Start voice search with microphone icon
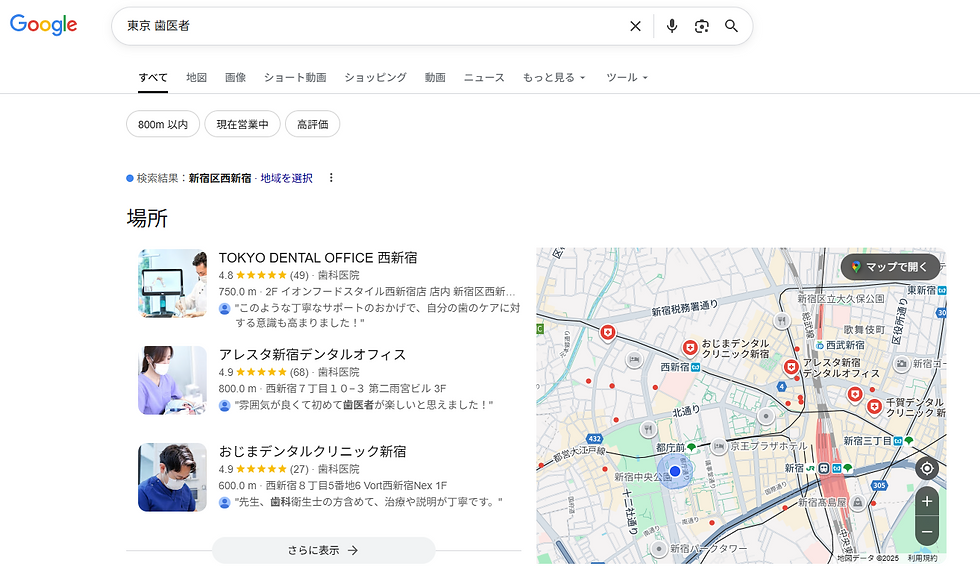The width and height of the screenshot is (980, 572). click(672, 26)
